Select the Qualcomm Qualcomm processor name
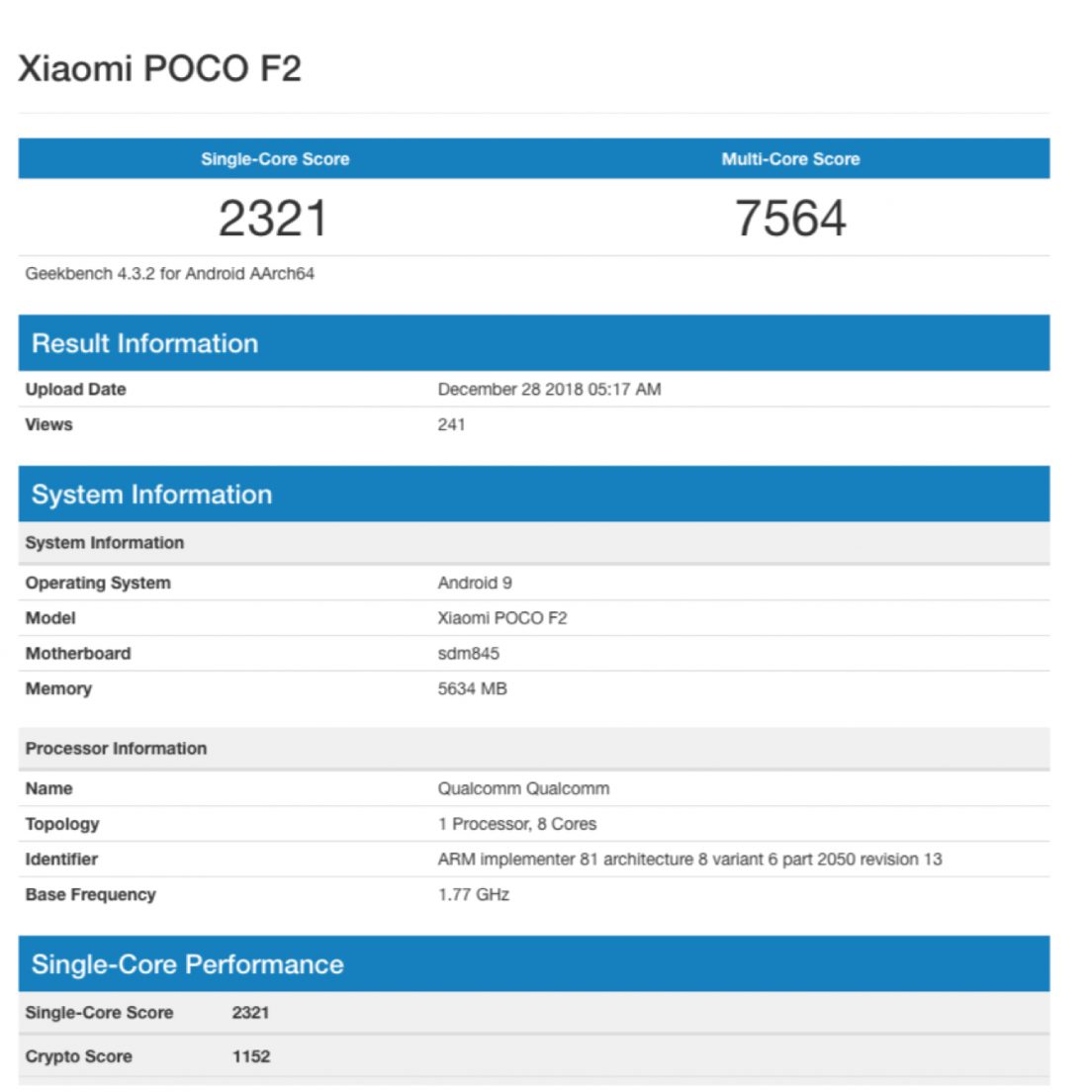Screen dimensions: 1092x1092 click(523, 789)
